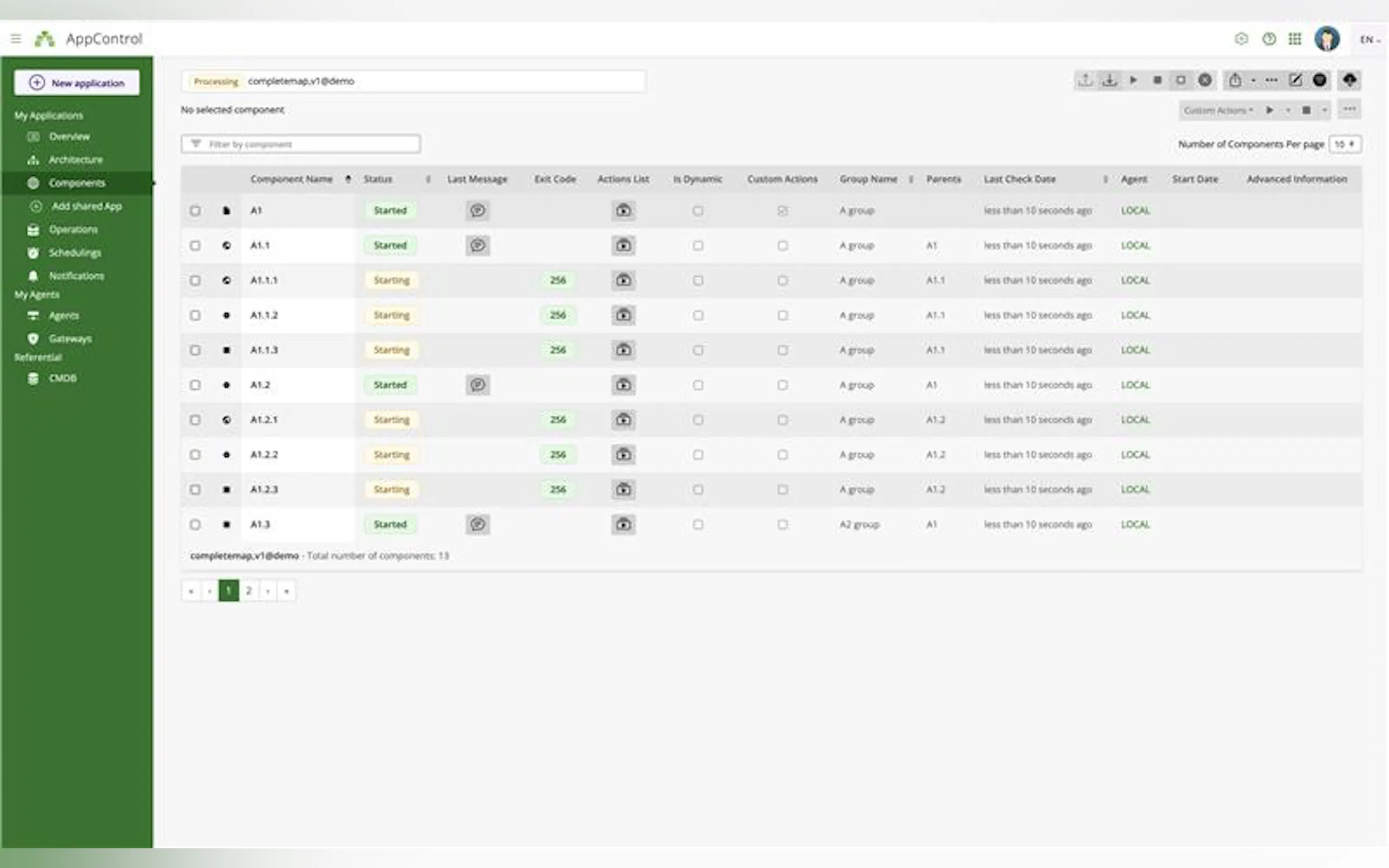
Task: Click the top toolbar upload icon
Action: click(x=1084, y=80)
